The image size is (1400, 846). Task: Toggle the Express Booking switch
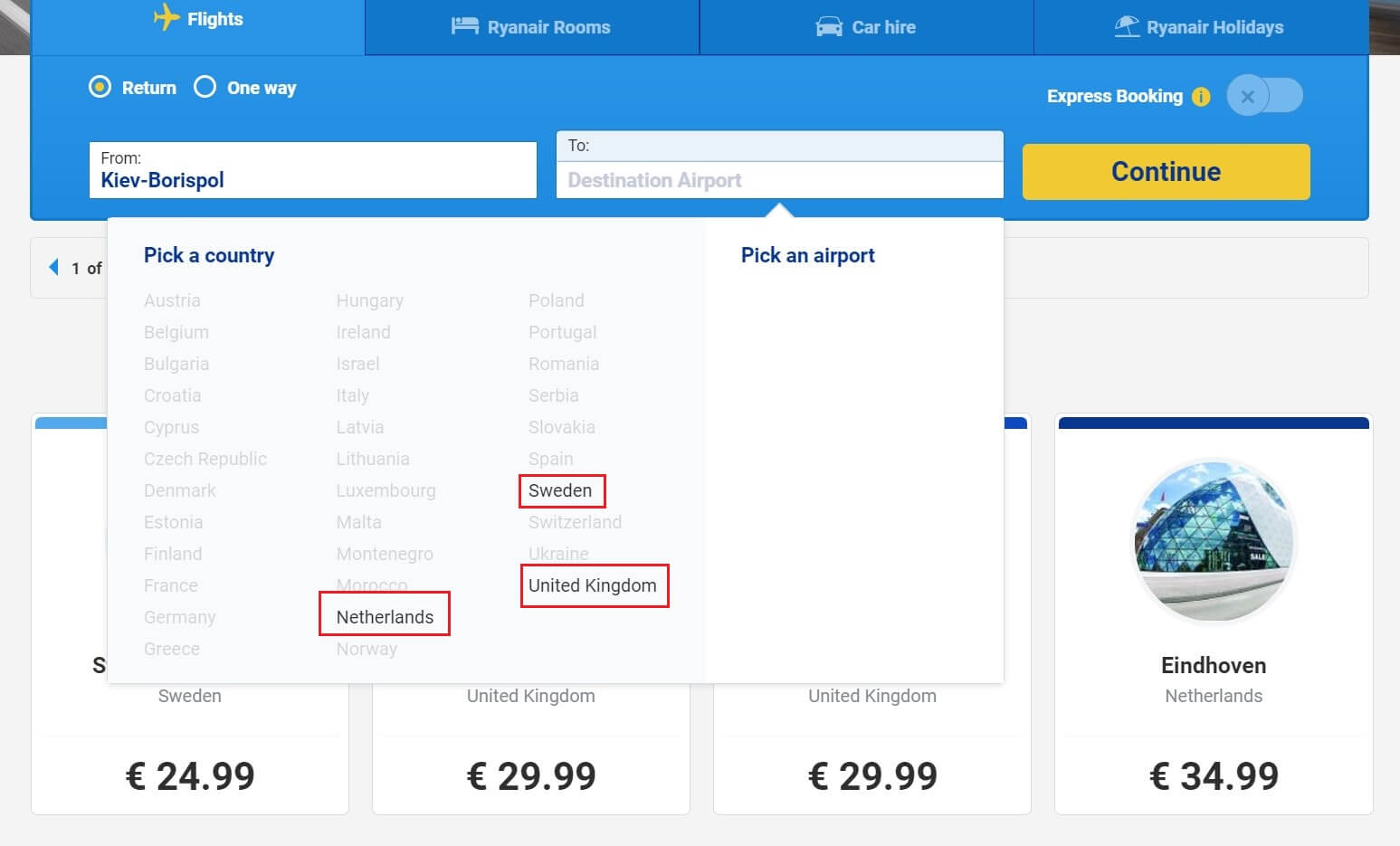pos(1264,96)
